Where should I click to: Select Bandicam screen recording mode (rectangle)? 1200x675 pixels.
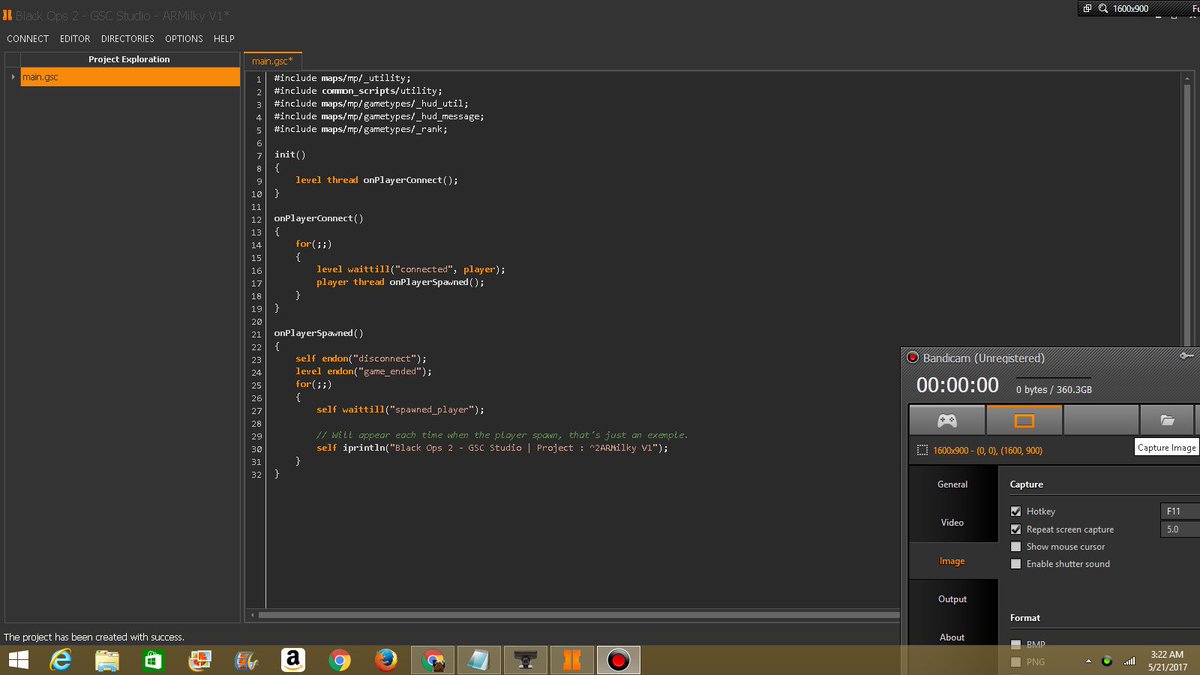click(x=1024, y=421)
